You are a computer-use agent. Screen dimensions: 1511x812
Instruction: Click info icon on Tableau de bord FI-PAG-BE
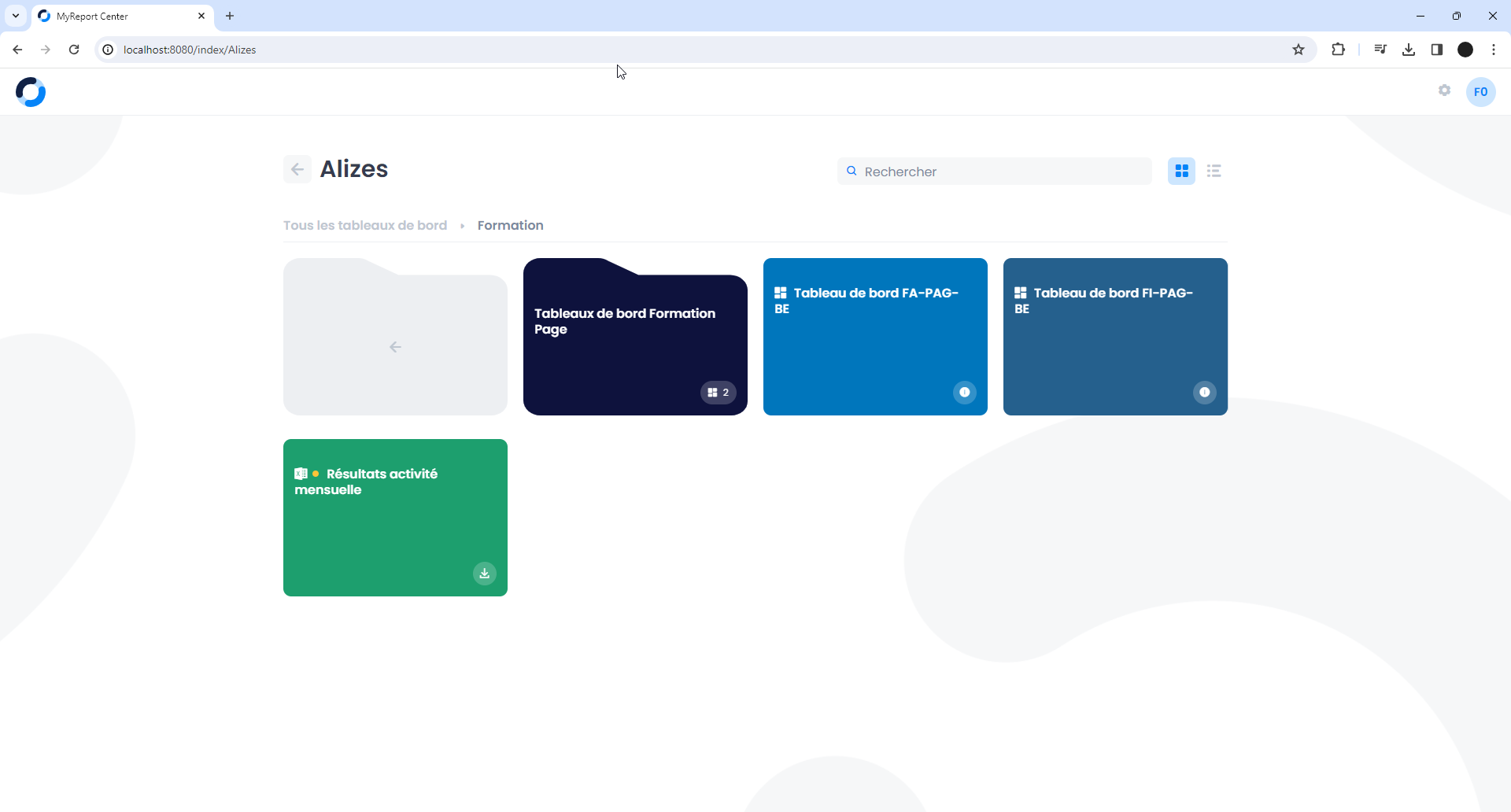[1204, 393]
